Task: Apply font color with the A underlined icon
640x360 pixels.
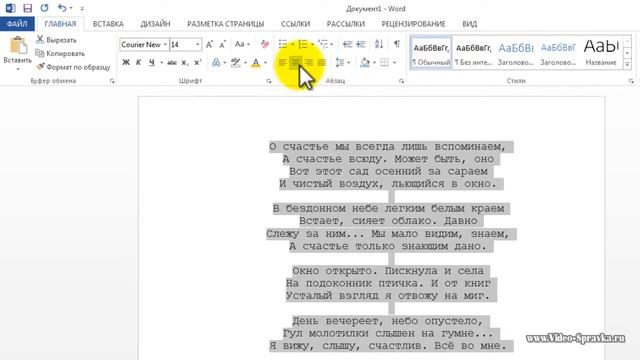Action: [x=256, y=62]
